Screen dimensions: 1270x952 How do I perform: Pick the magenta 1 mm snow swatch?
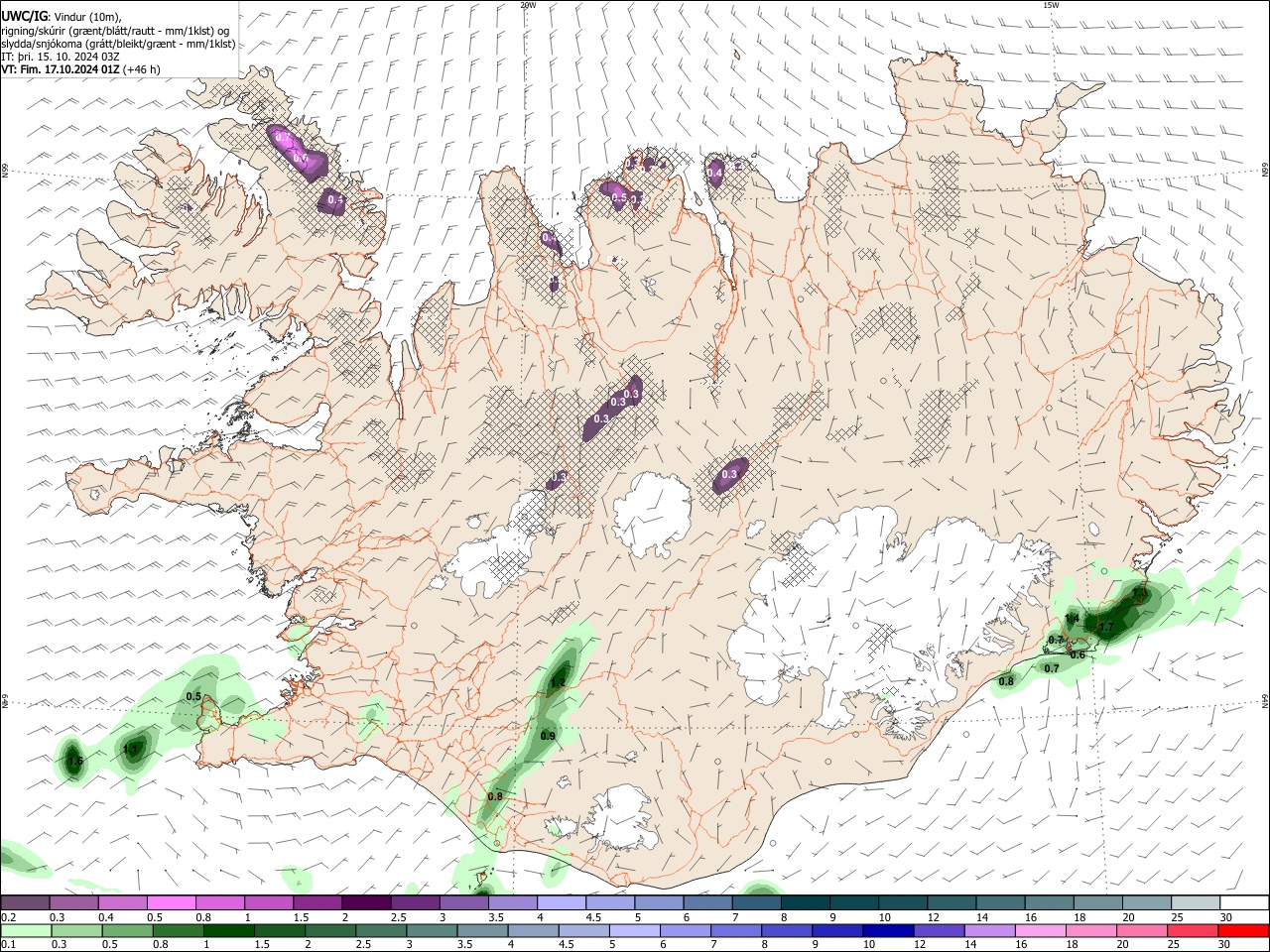point(269,902)
